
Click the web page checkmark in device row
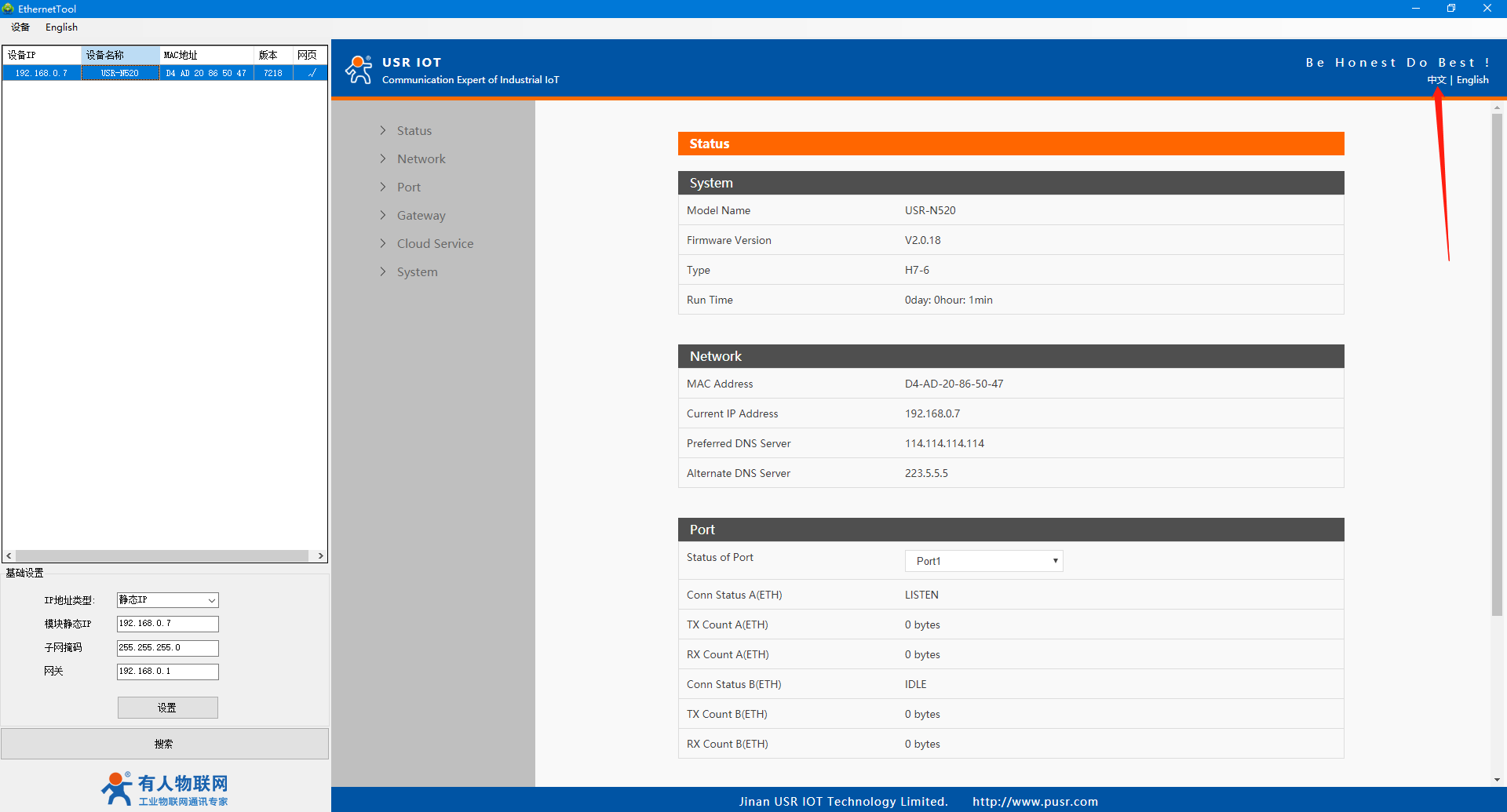point(312,73)
